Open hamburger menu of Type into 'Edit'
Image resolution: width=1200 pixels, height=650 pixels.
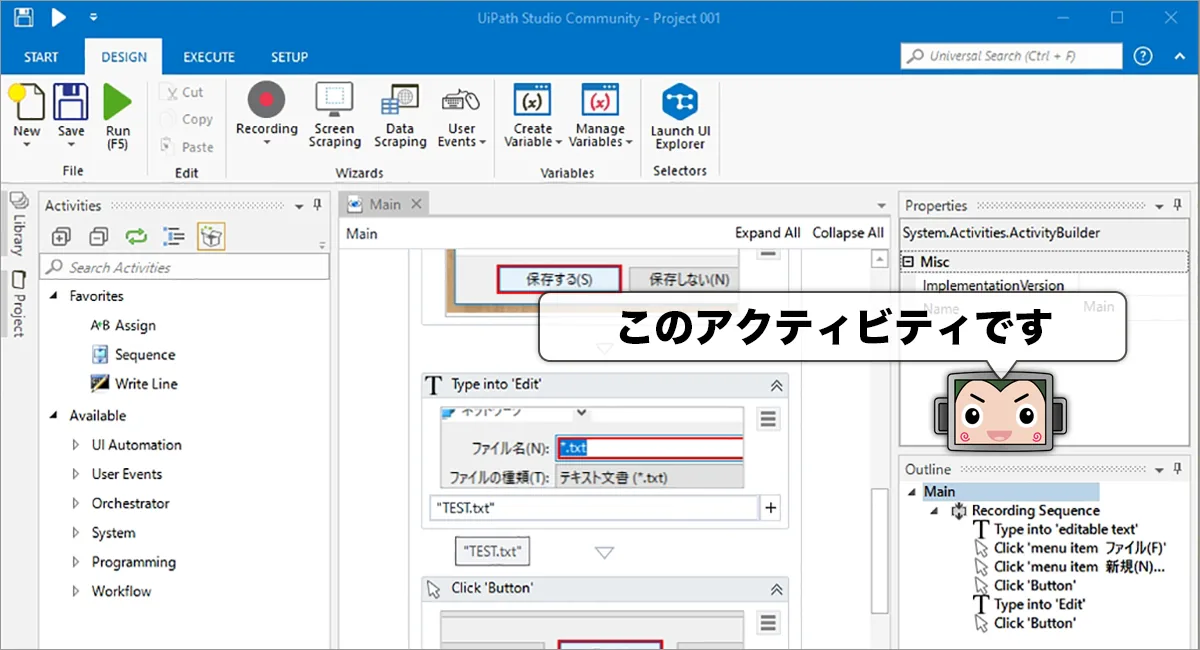click(x=768, y=419)
